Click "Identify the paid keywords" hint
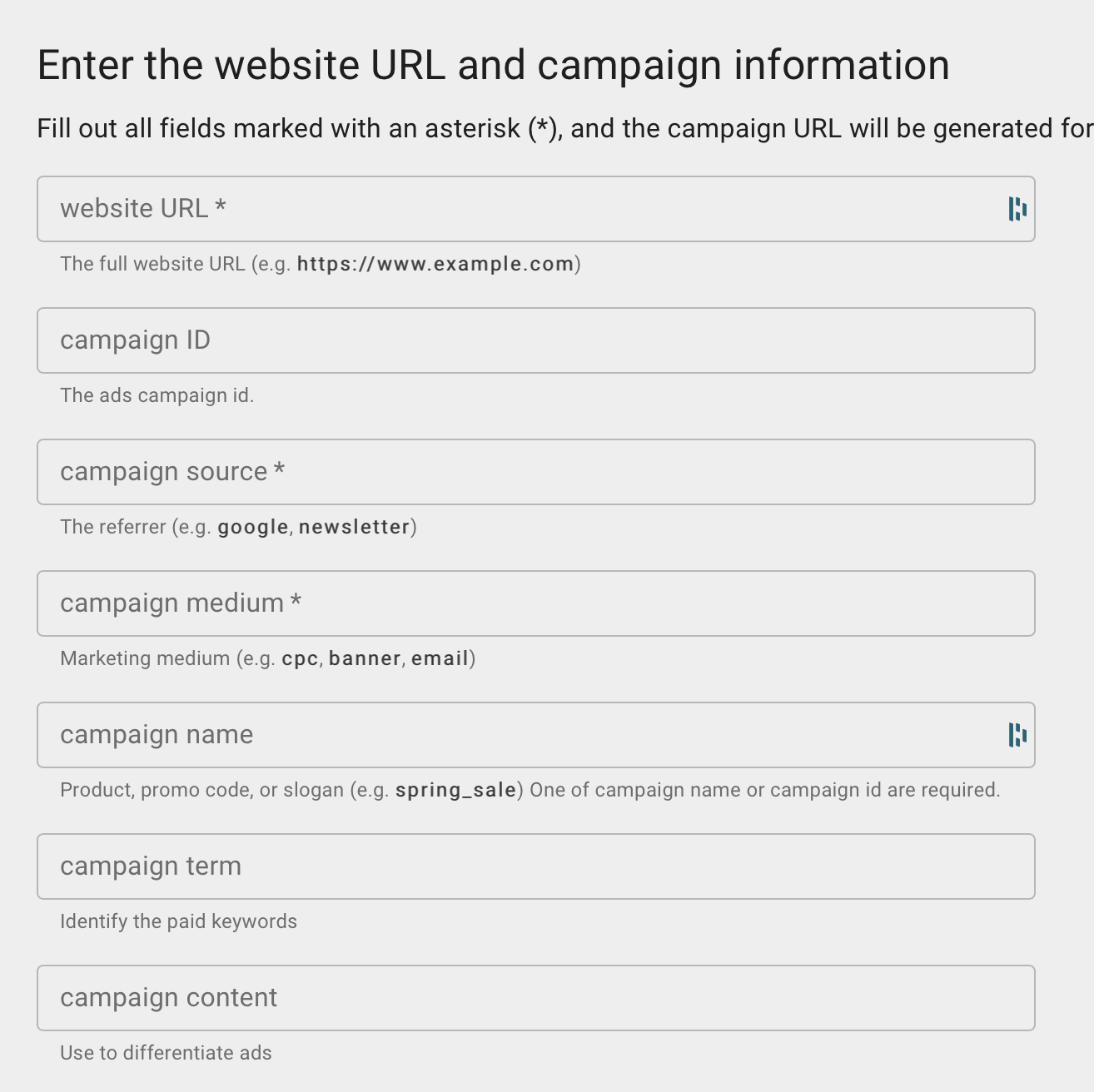This screenshot has height=1092, width=1094. pyautogui.click(x=178, y=921)
